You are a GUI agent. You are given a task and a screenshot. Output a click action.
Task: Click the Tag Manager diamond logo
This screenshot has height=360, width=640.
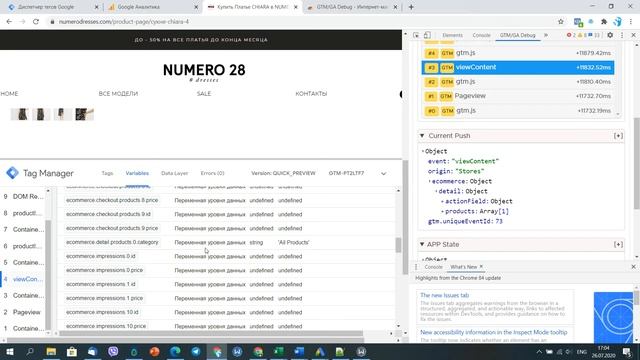point(12,173)
